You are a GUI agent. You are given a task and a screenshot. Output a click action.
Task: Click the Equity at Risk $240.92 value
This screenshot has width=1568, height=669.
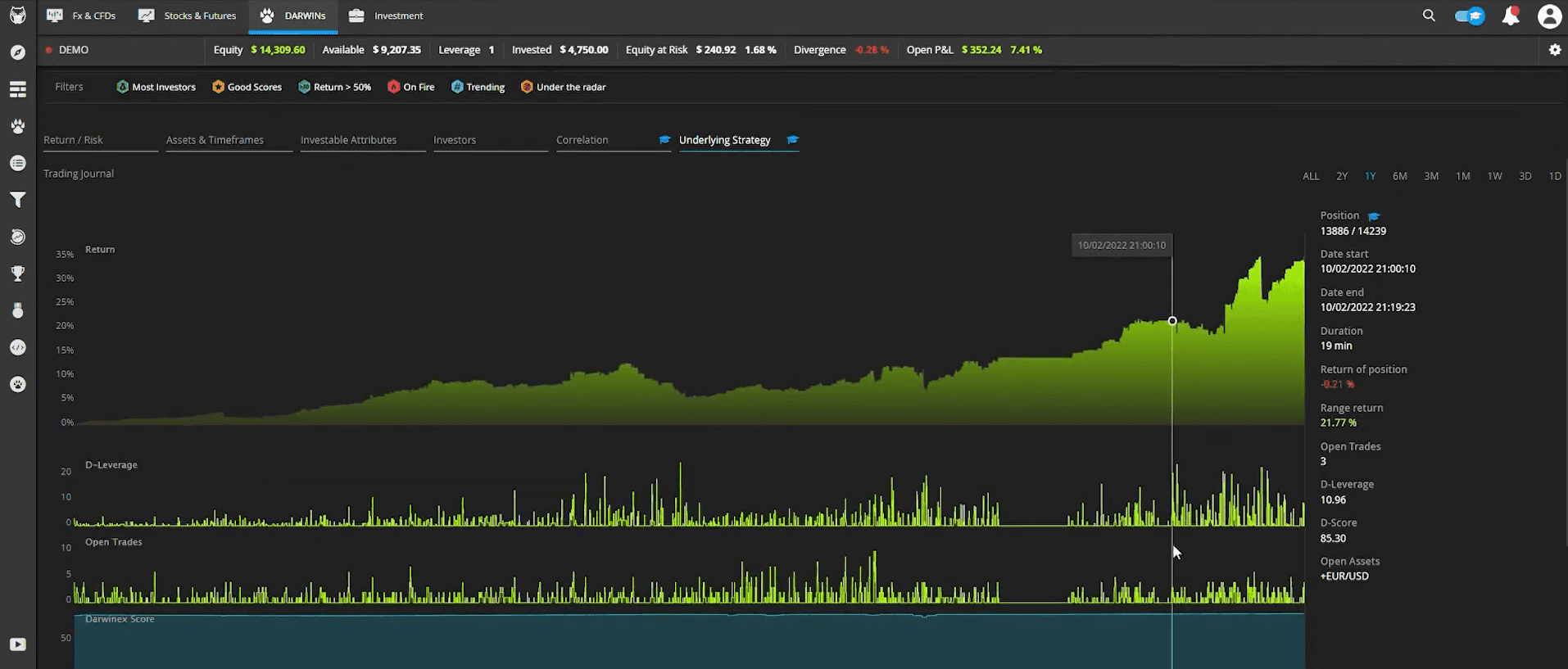click(x=716, y=50)
